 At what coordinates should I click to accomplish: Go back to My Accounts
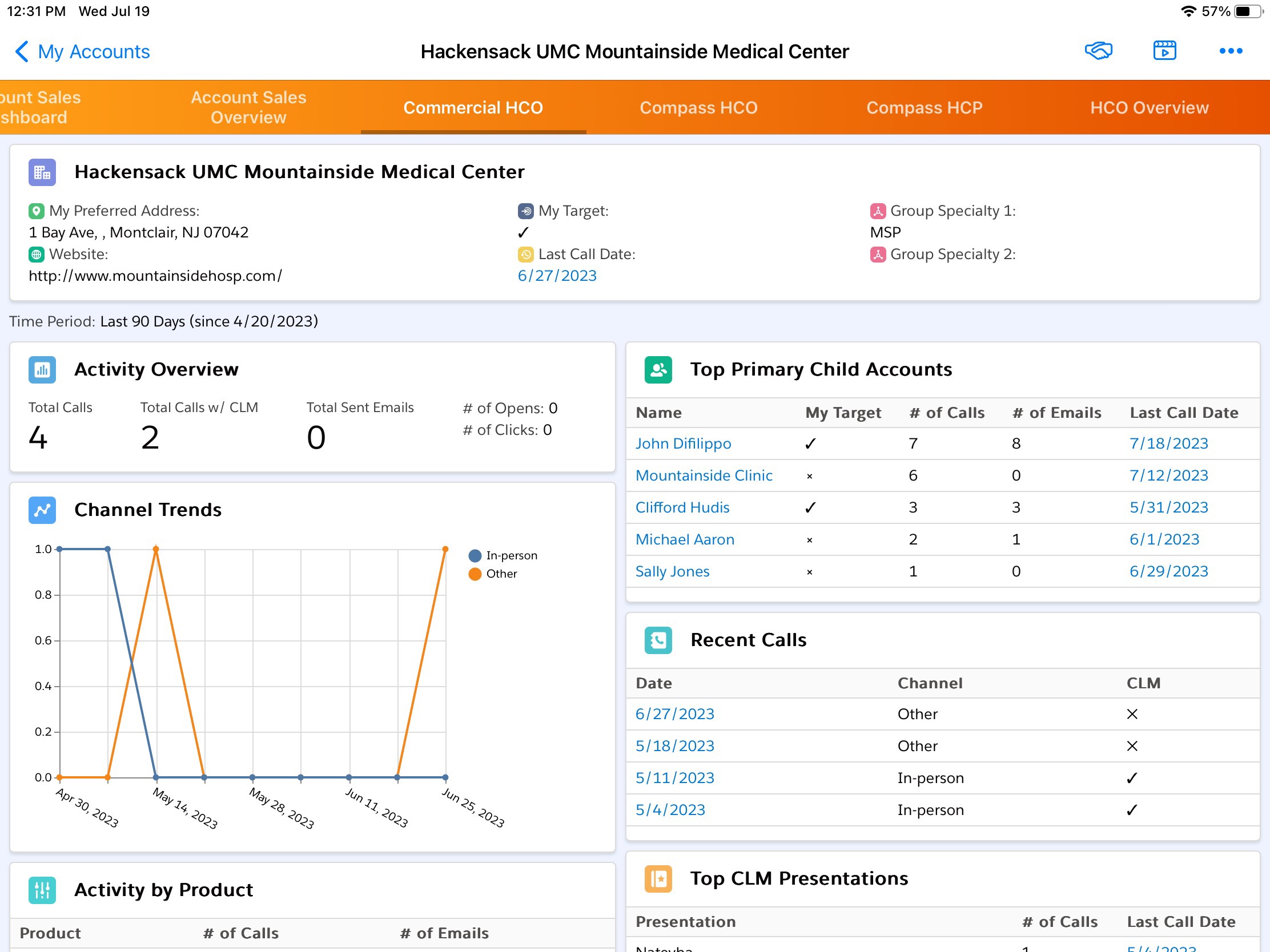click(82, 51)
